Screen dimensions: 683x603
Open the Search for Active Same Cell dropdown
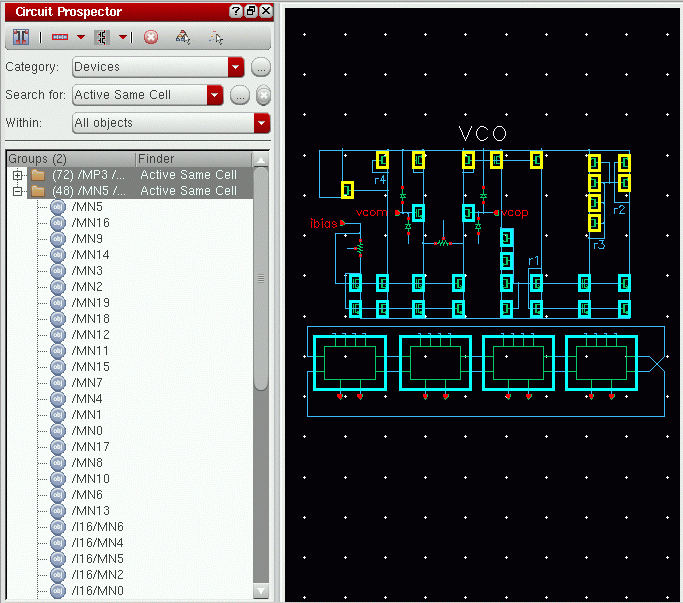(214, 95)
